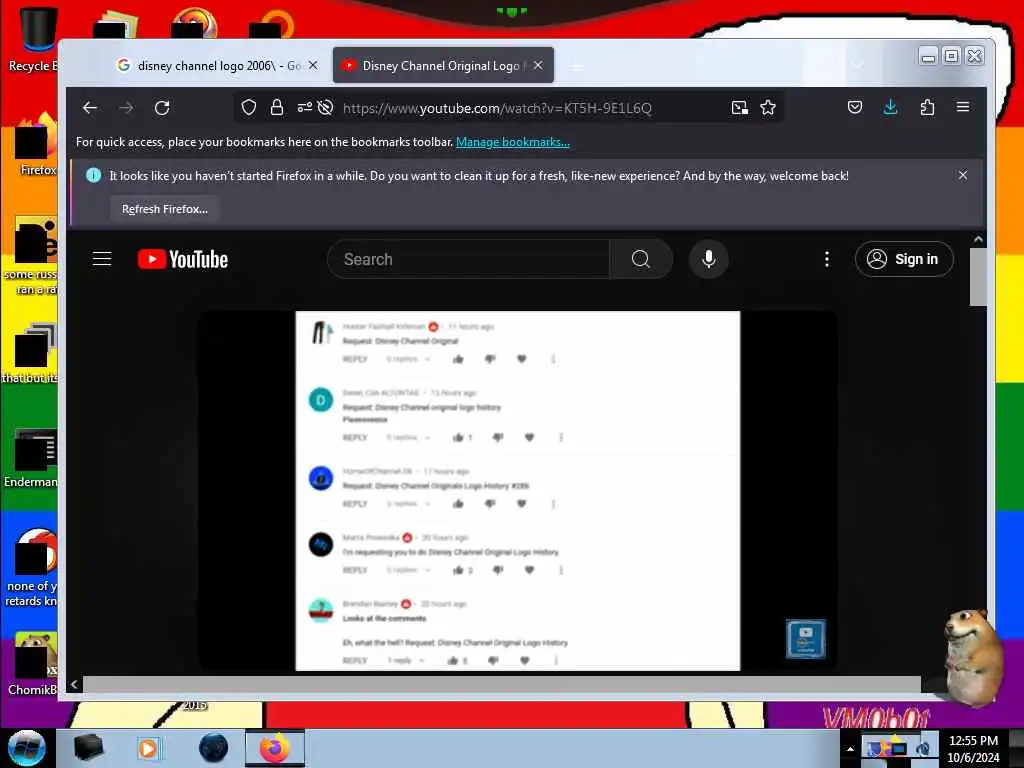This screenshot has height=768, width=1024.
Task: Open the site permissions icon in the address bar
Action: pos(304,108)
